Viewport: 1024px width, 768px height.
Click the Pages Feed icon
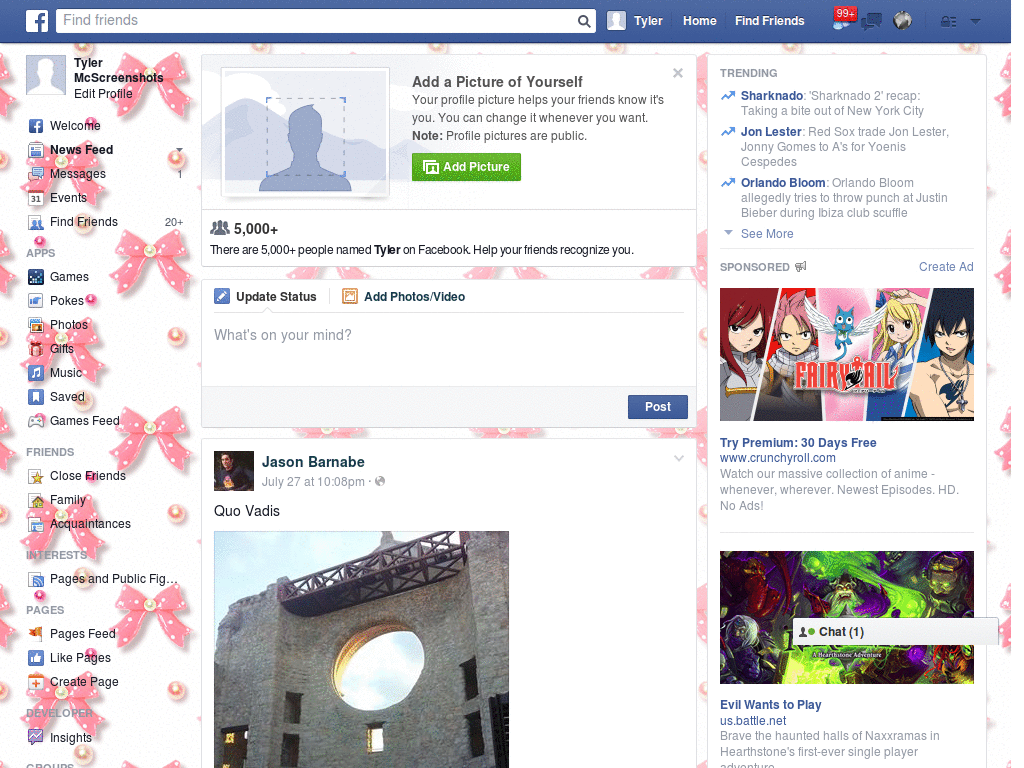click(36, 634)
